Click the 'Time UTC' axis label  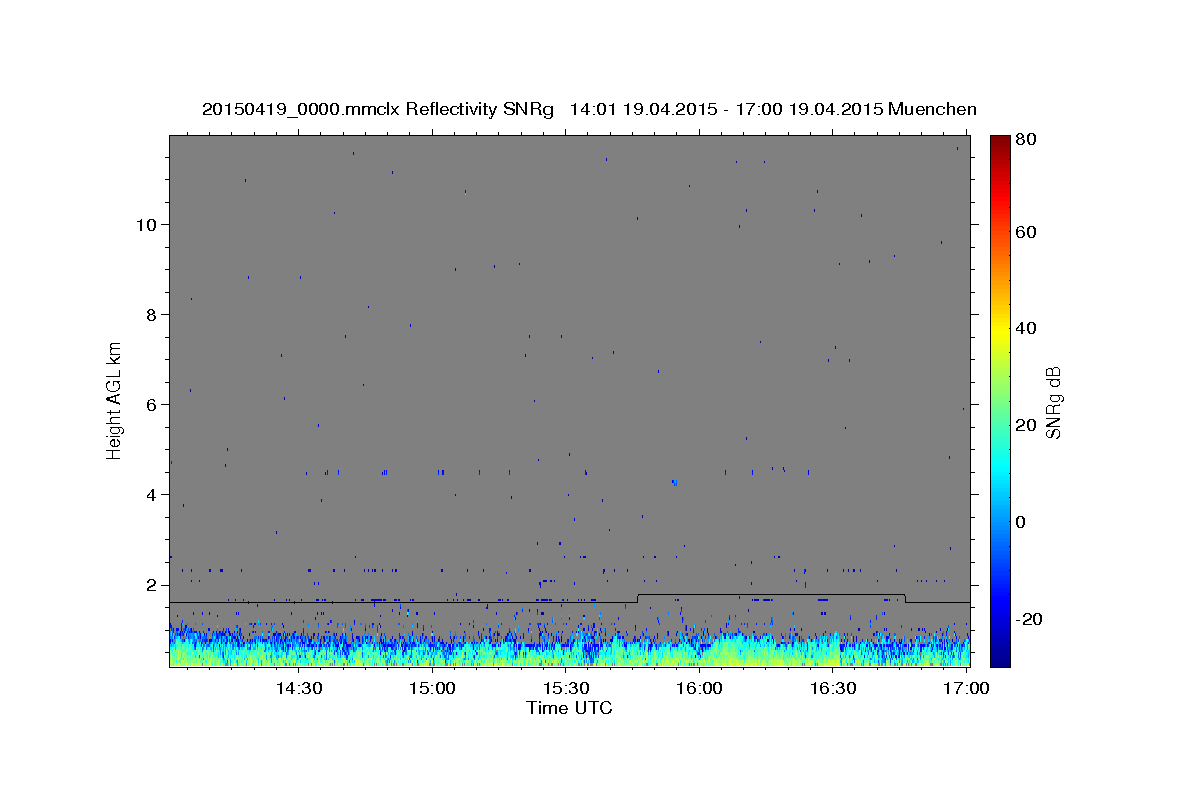click(x=569, y=708)
